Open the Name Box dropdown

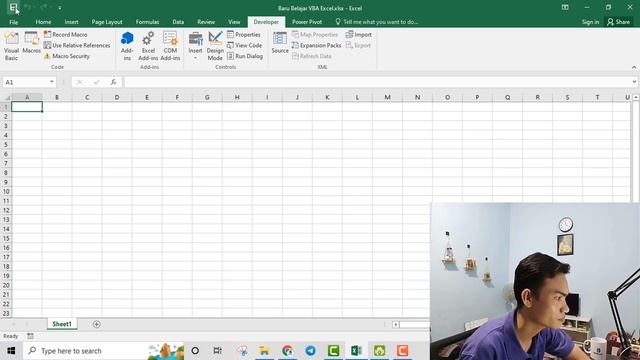52,82
